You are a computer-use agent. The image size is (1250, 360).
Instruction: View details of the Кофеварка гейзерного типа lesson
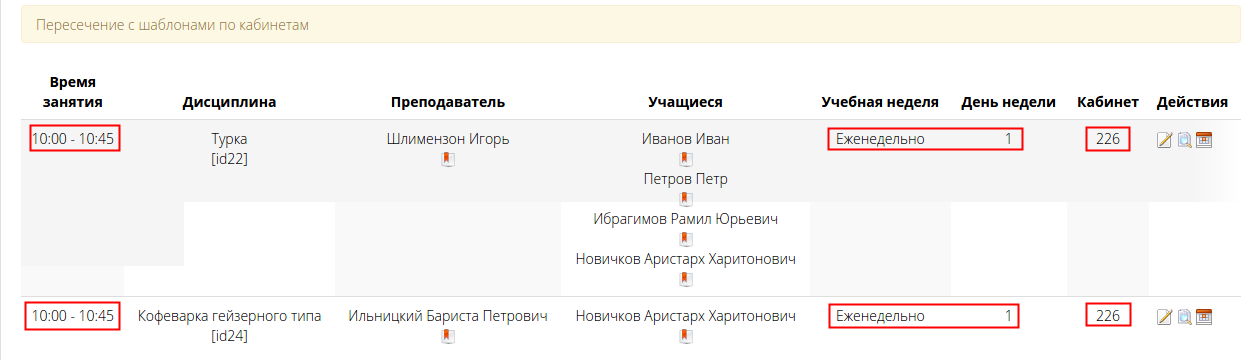[x=1184, y=317]
